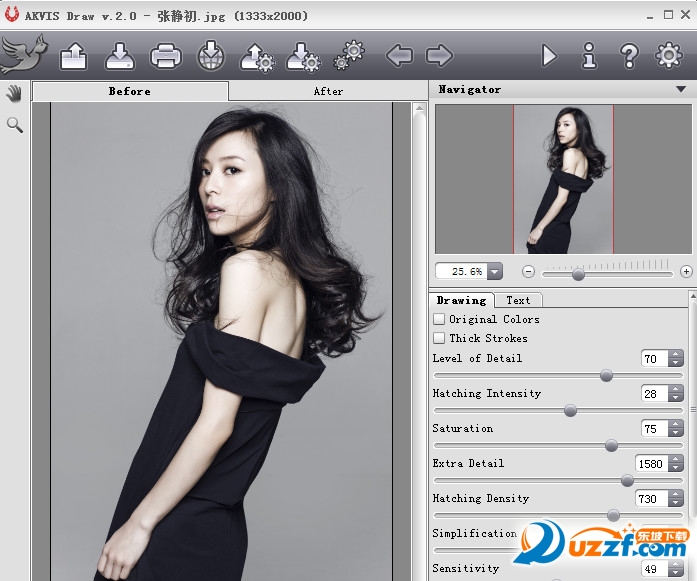The width and height of the screenshot is (697, 581).
Task: Increase Sensitivity with stepper
Action: (x=676, y=565)
